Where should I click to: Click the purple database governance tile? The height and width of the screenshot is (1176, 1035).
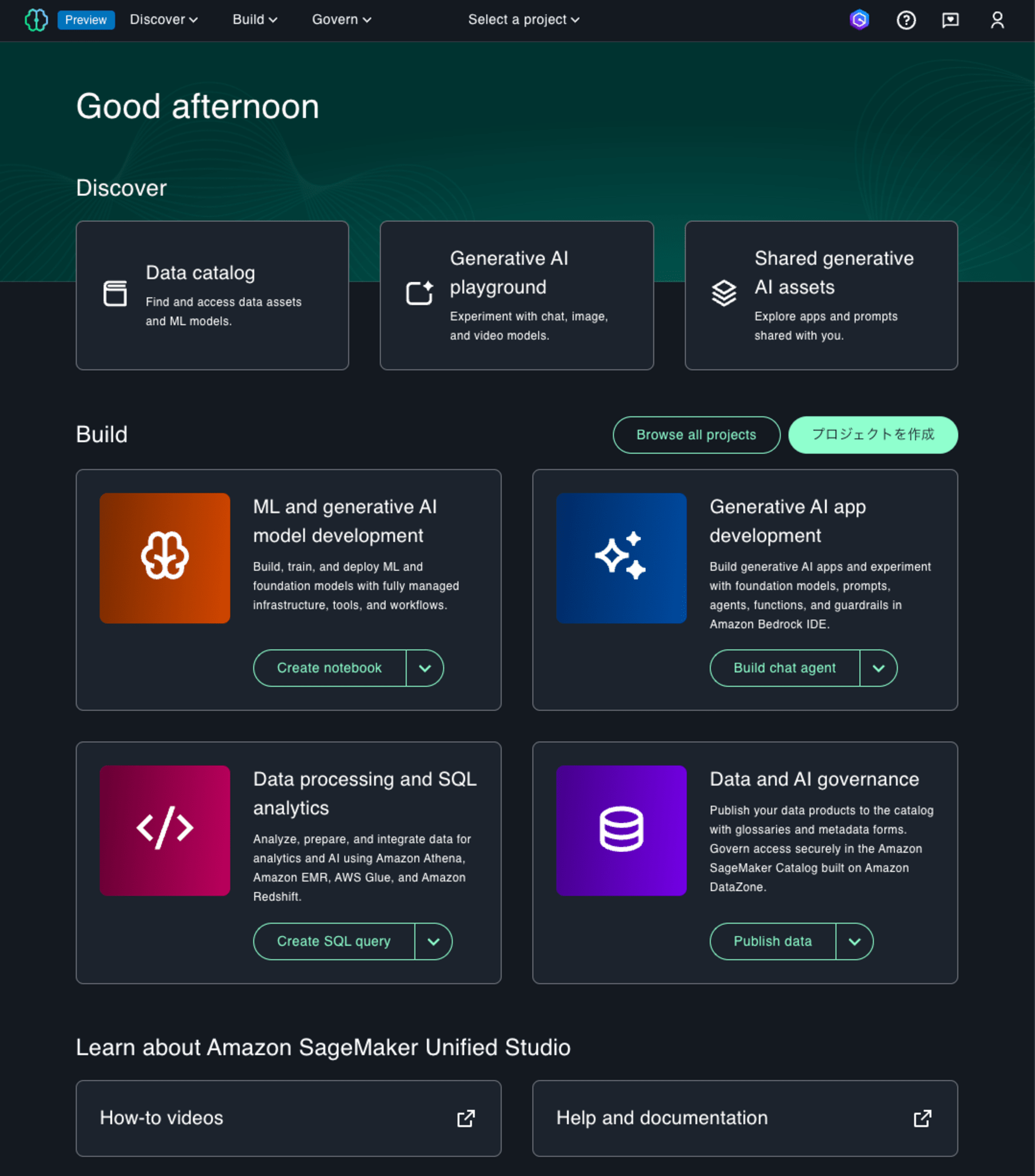click(621, 830)
